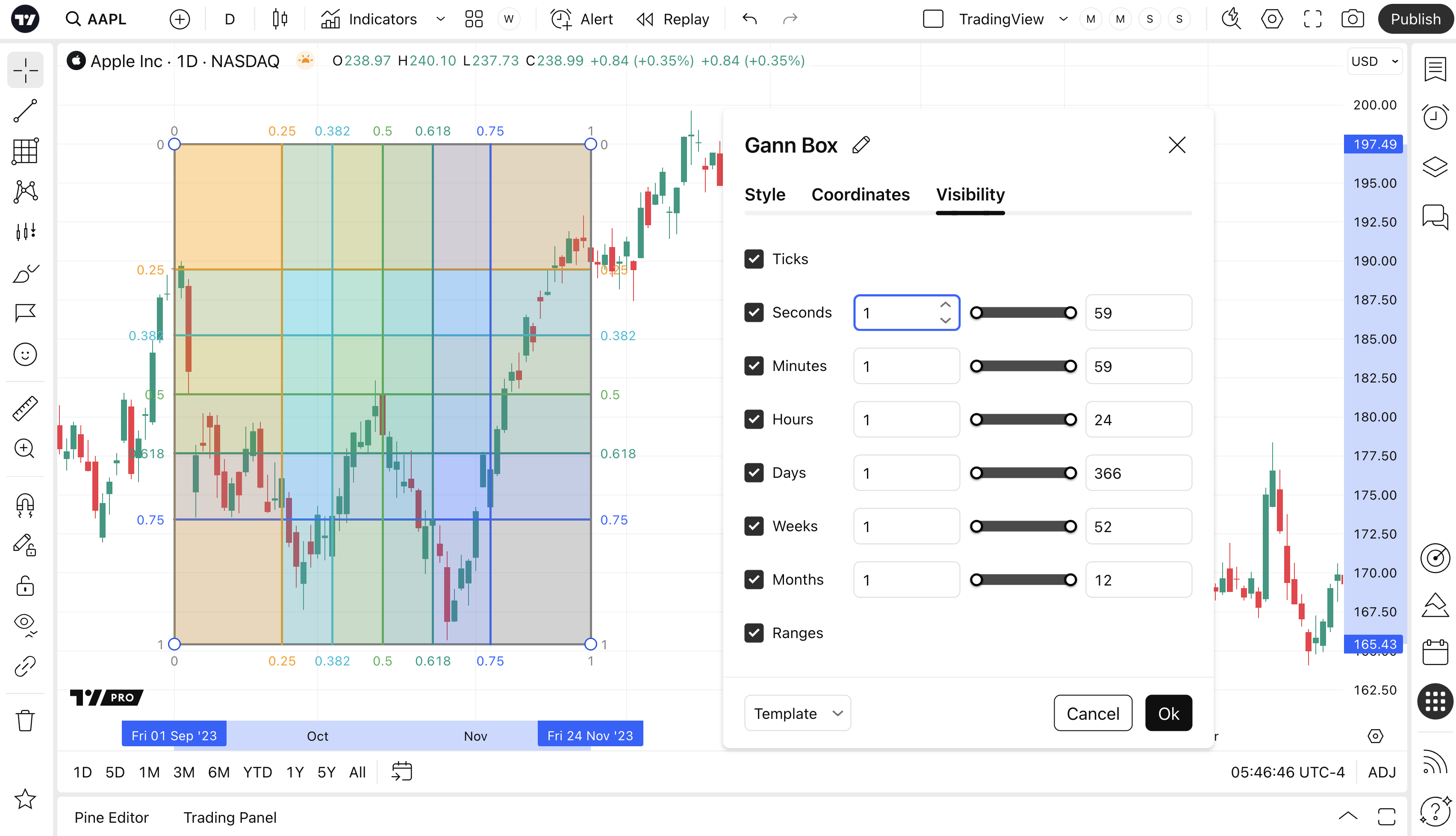Click the Days range slider right handle
The image size is (1456, 836).
tap(1070, 473)
